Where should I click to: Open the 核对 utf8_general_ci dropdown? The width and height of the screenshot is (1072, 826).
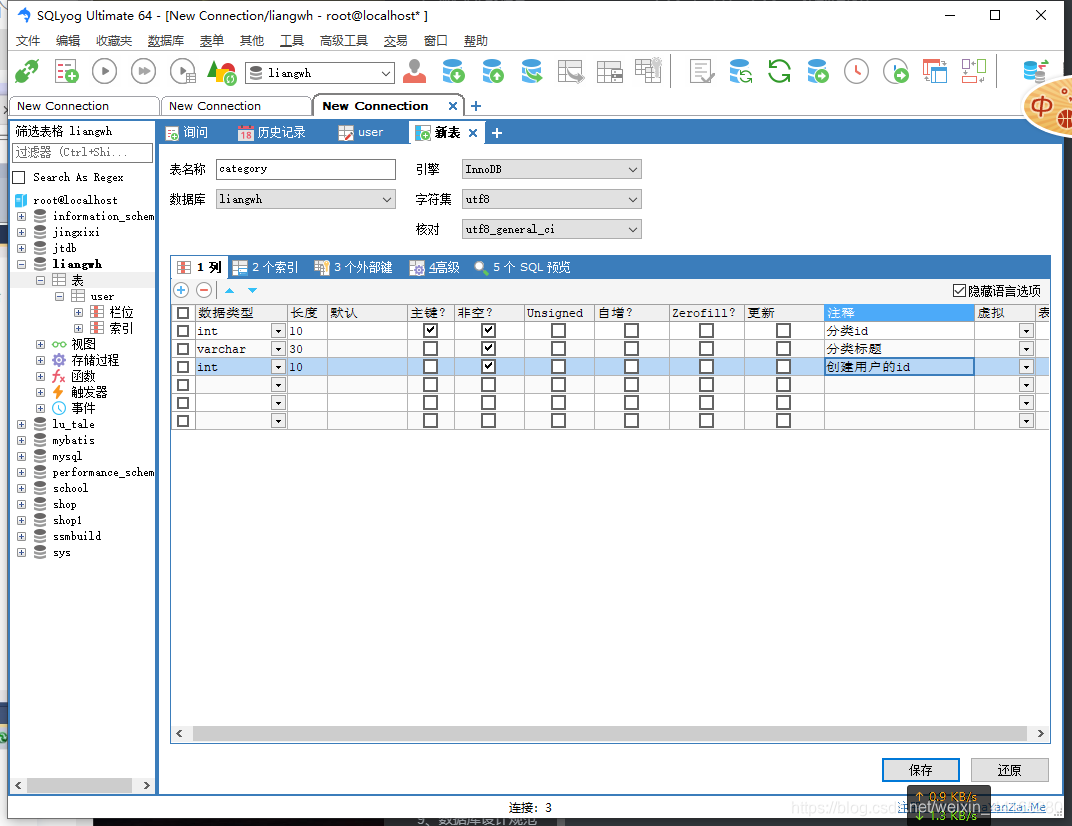[x=552, y=229]
